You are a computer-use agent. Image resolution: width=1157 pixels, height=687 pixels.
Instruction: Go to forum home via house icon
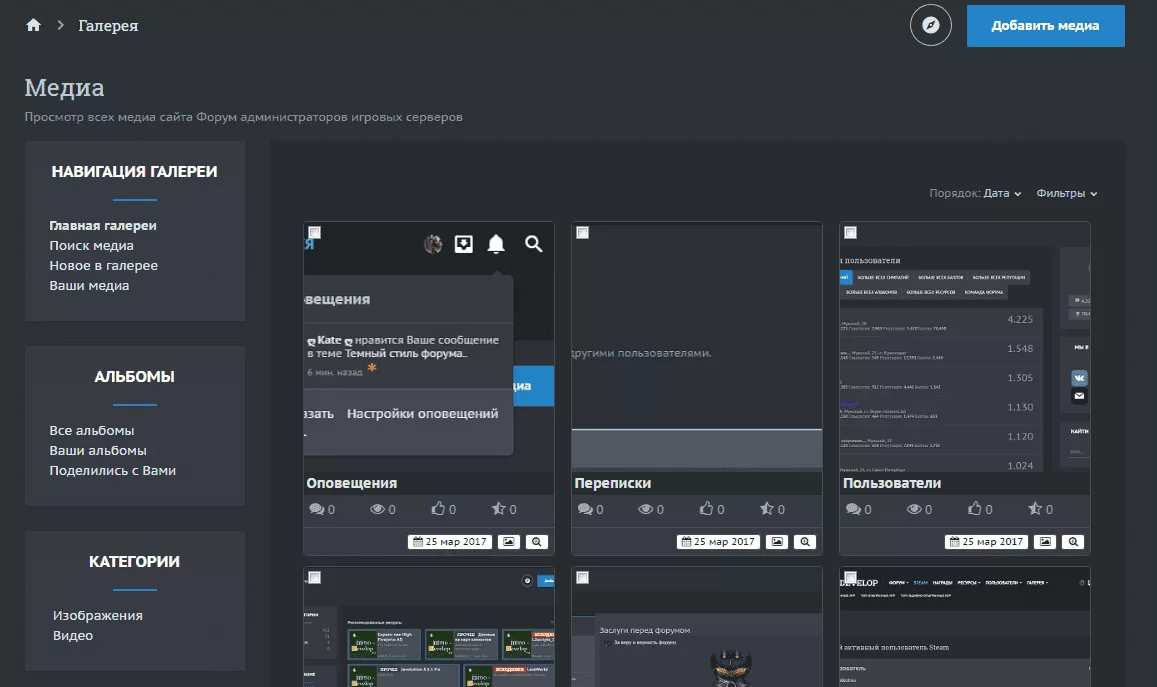click(x=33, y=25)
